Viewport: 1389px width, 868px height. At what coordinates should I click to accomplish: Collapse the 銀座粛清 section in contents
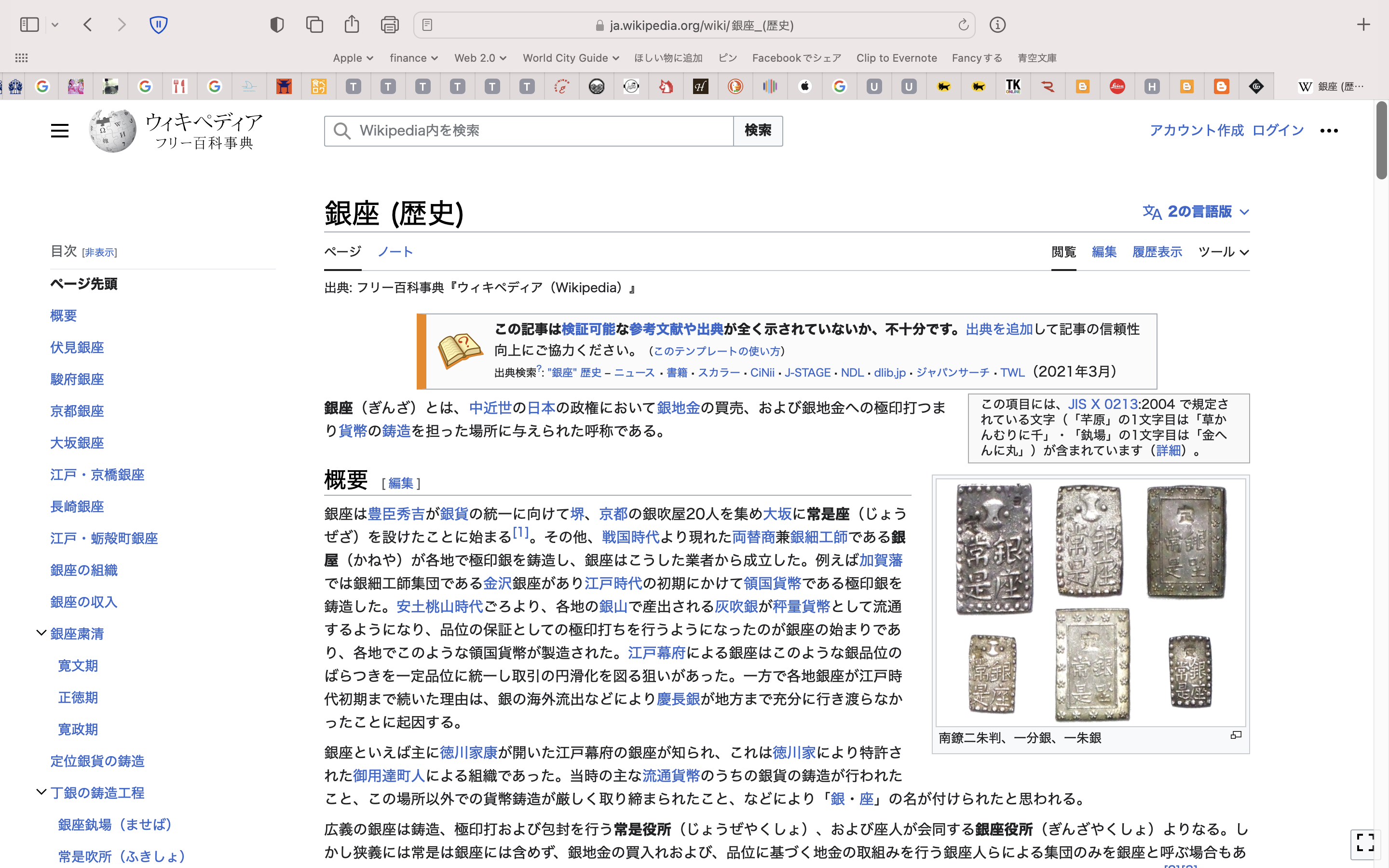pos(41,633)
